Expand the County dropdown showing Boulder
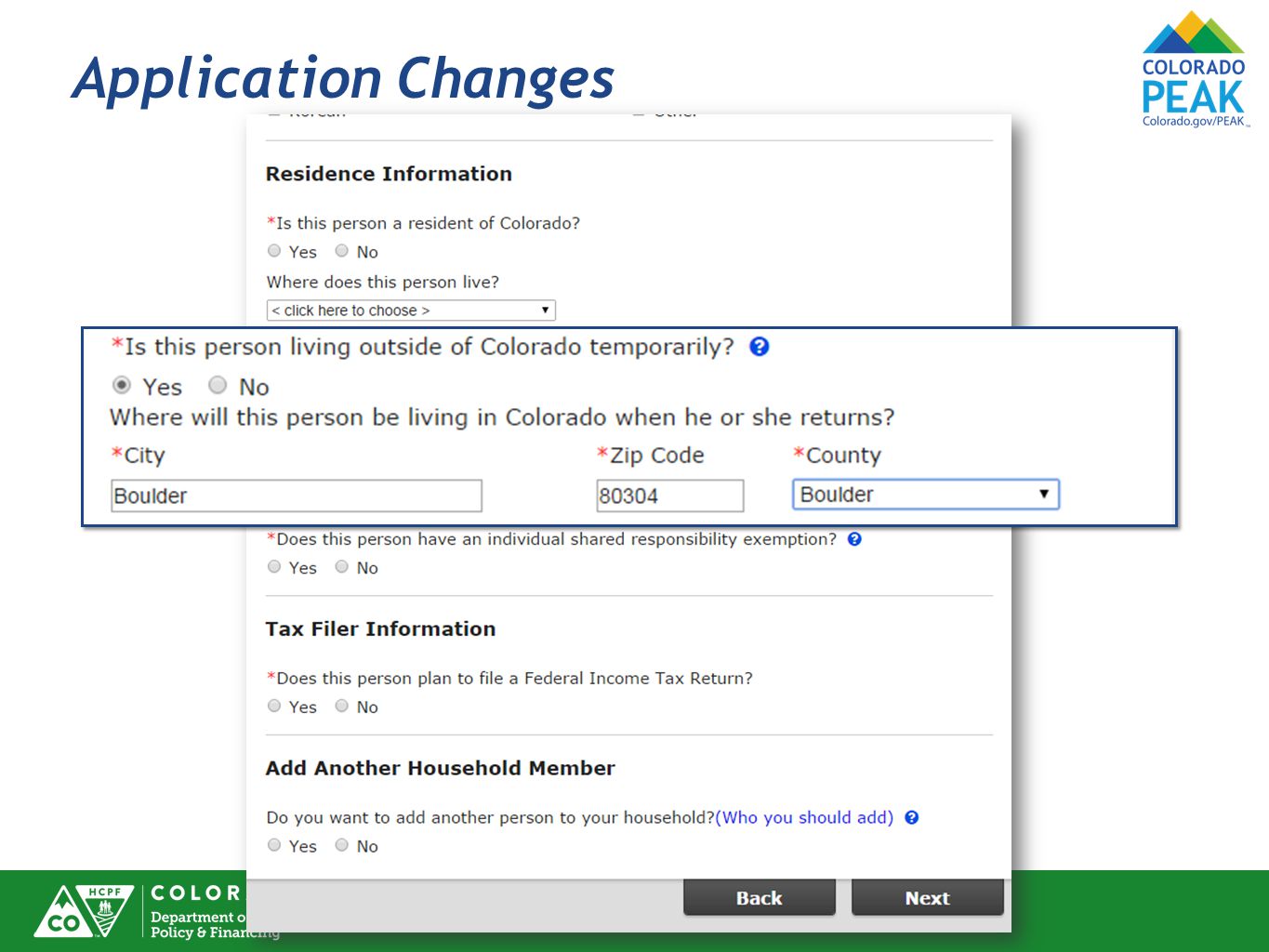The width and height of the screenshot is (1269, 952). point(926,495)
